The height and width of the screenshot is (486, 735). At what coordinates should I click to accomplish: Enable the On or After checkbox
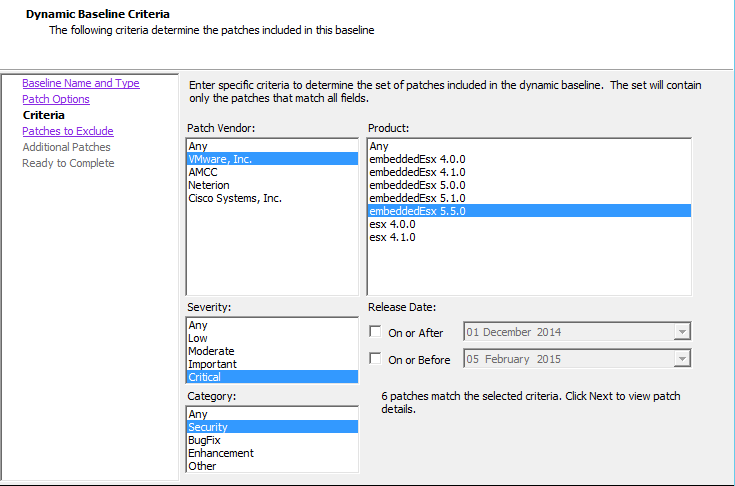[375, 332]
